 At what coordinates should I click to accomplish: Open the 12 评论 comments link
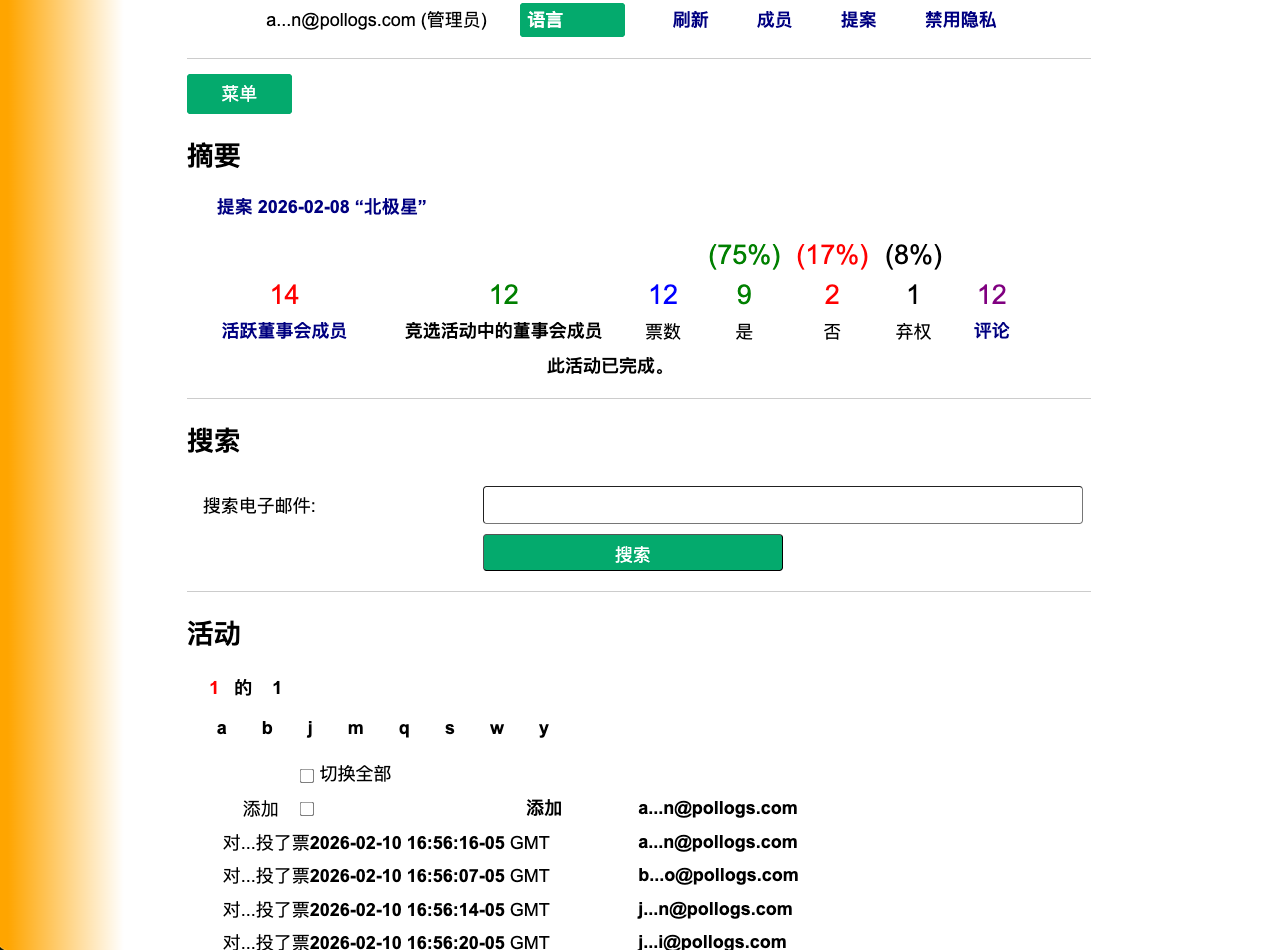point(991,331)
